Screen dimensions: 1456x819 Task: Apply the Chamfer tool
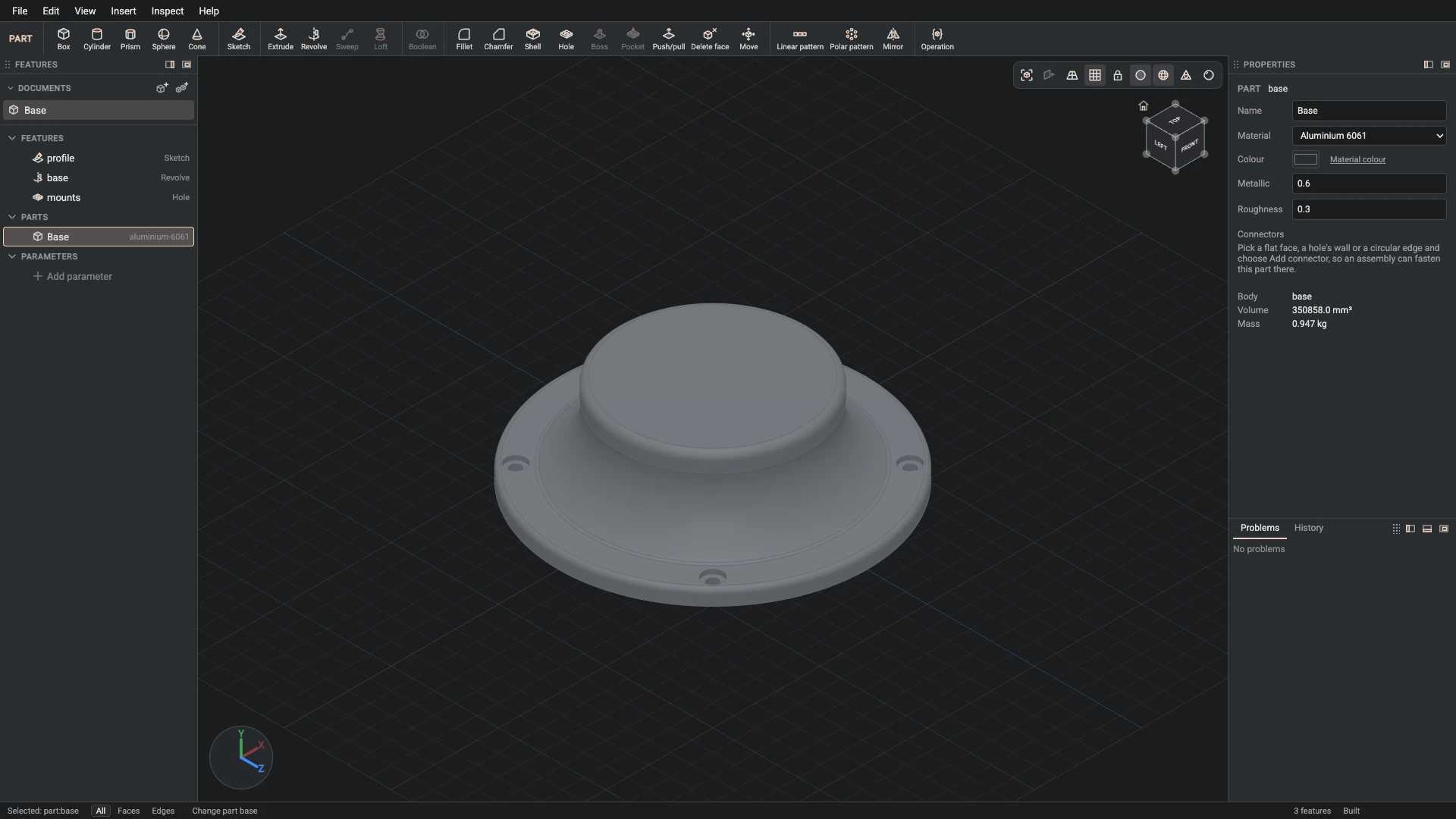[498, 39]
